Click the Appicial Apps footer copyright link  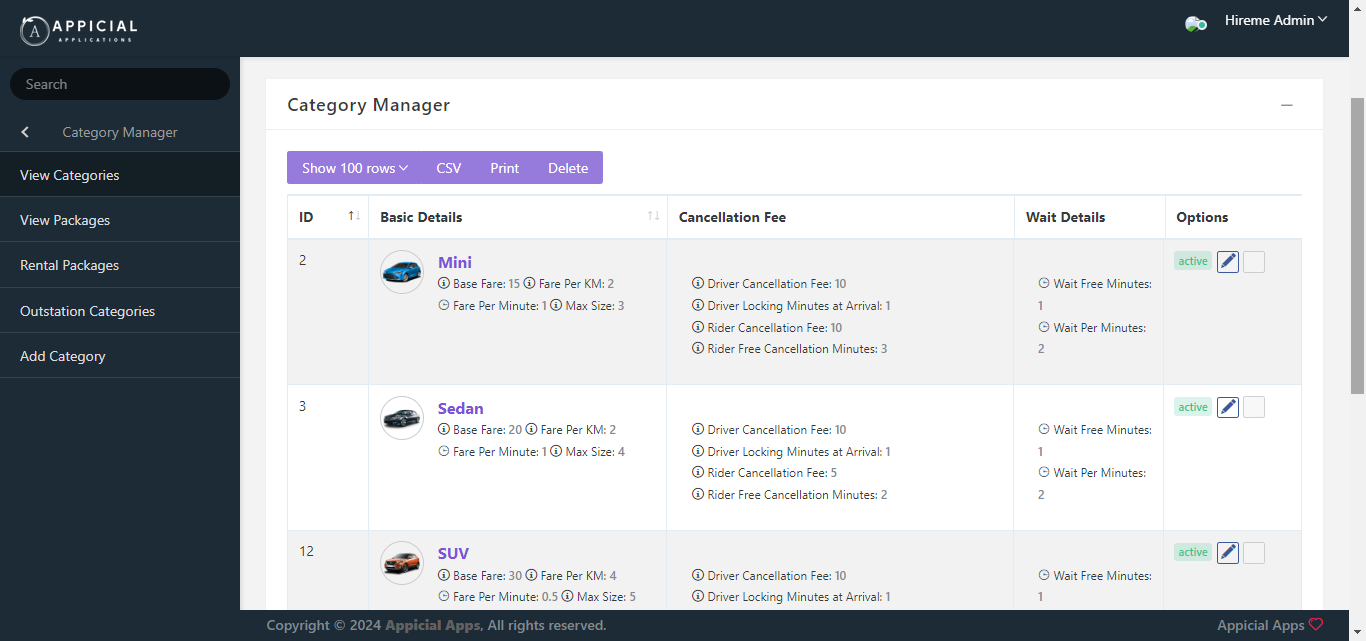pos(433,625)
